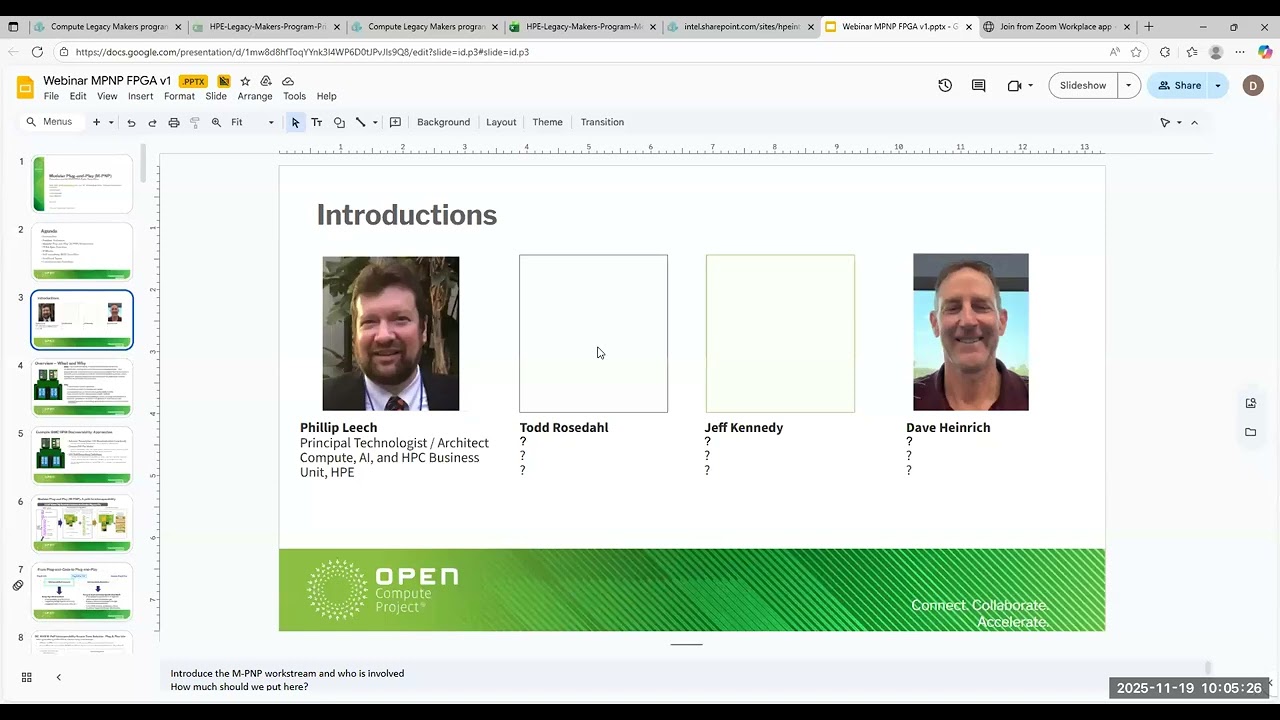Click the Phillip Leech photo
The height and width of the screenshot is (720, 1280).
click(x=391, y=333)
